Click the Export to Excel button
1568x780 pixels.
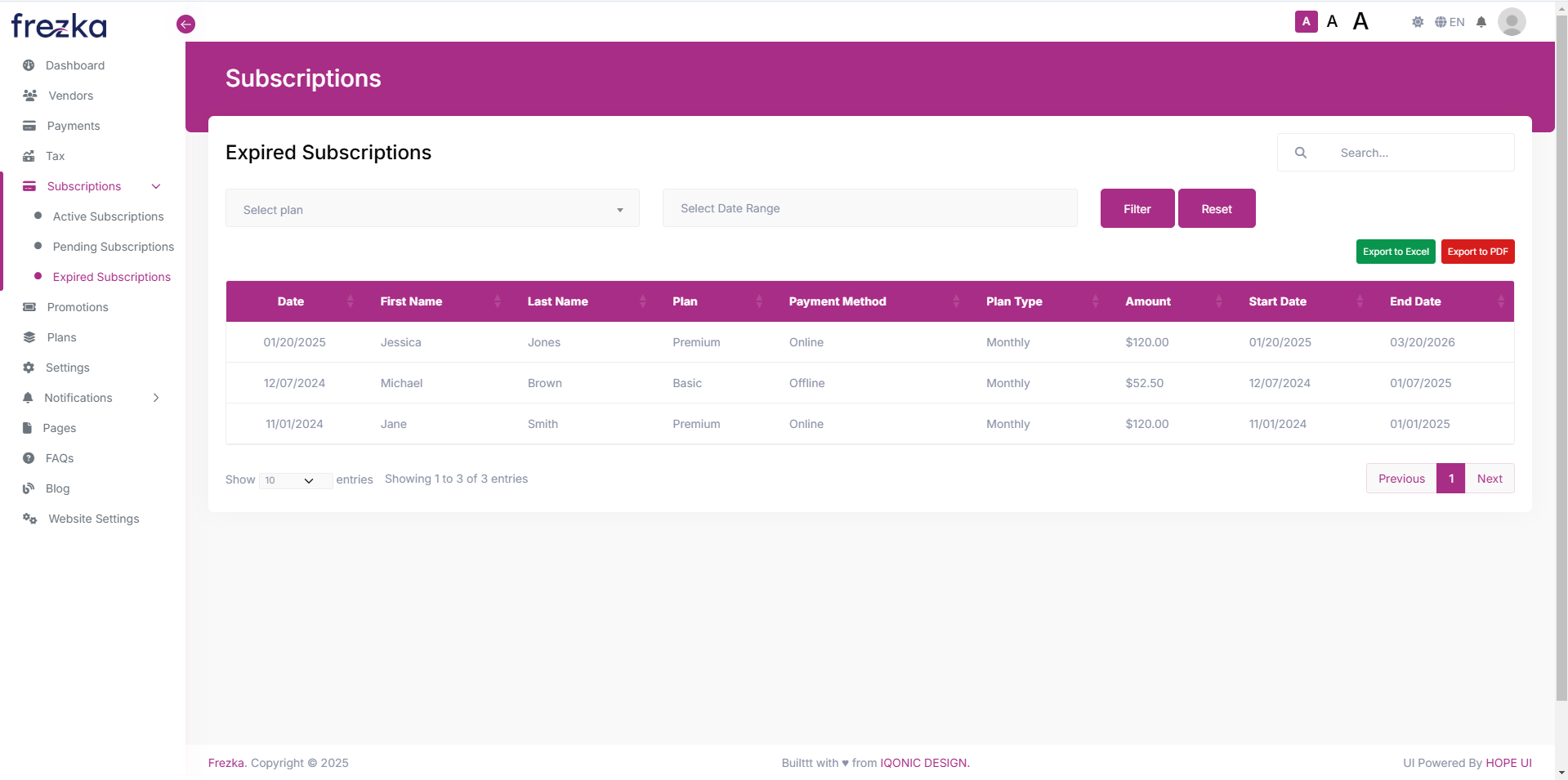pyautogui.click(x=1395, y=252)
